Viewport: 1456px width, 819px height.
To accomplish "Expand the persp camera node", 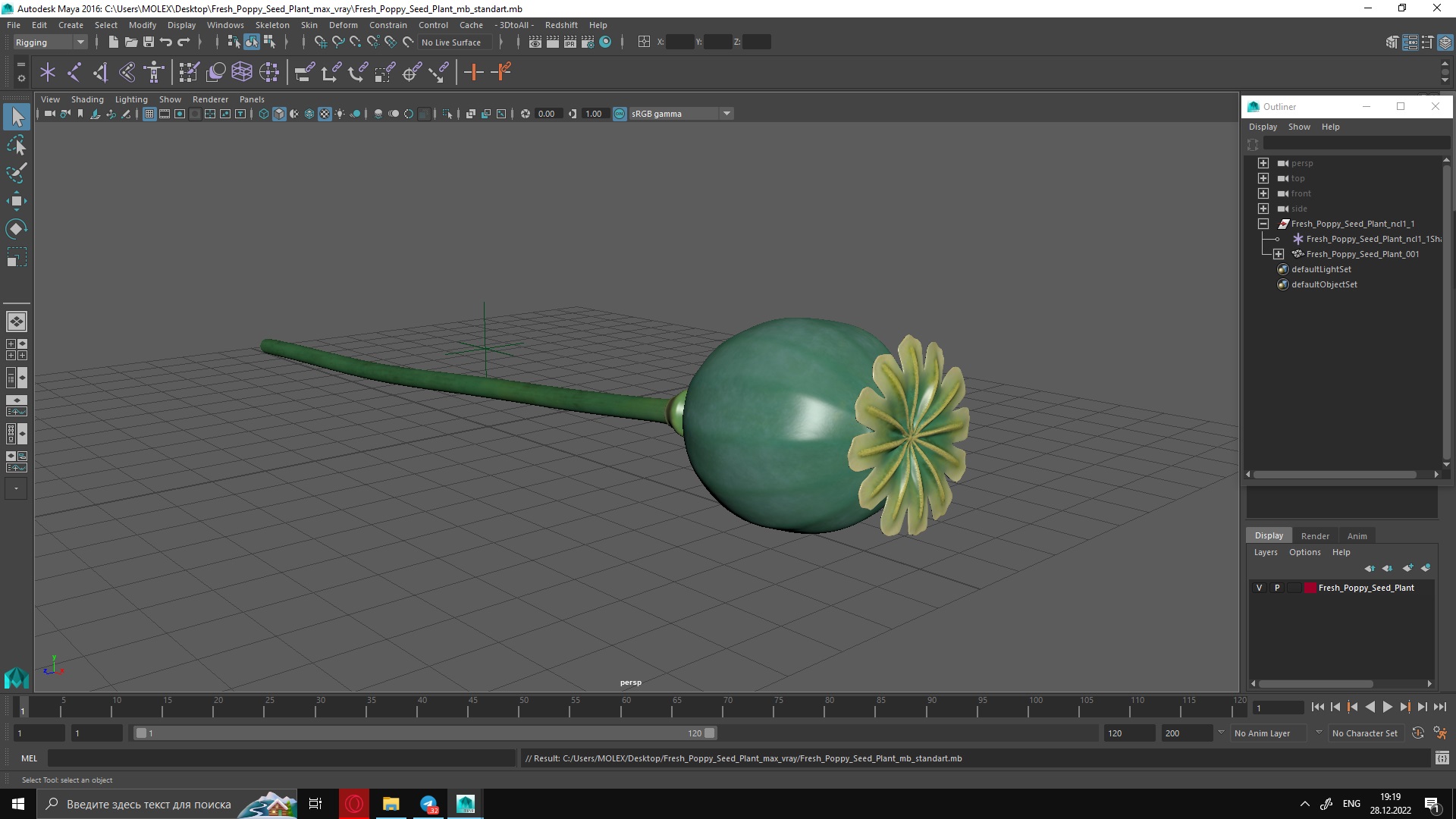I will [x=1263, y=164].
